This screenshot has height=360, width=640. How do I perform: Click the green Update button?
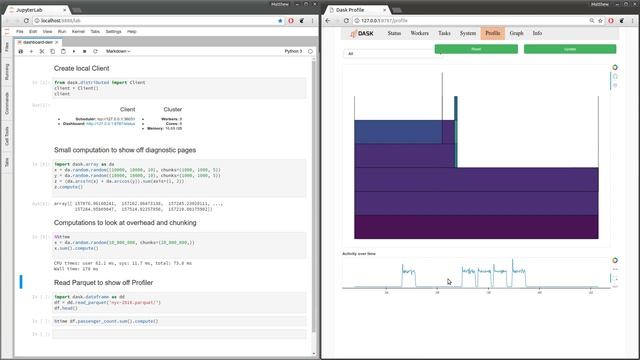tap(570, 49)
